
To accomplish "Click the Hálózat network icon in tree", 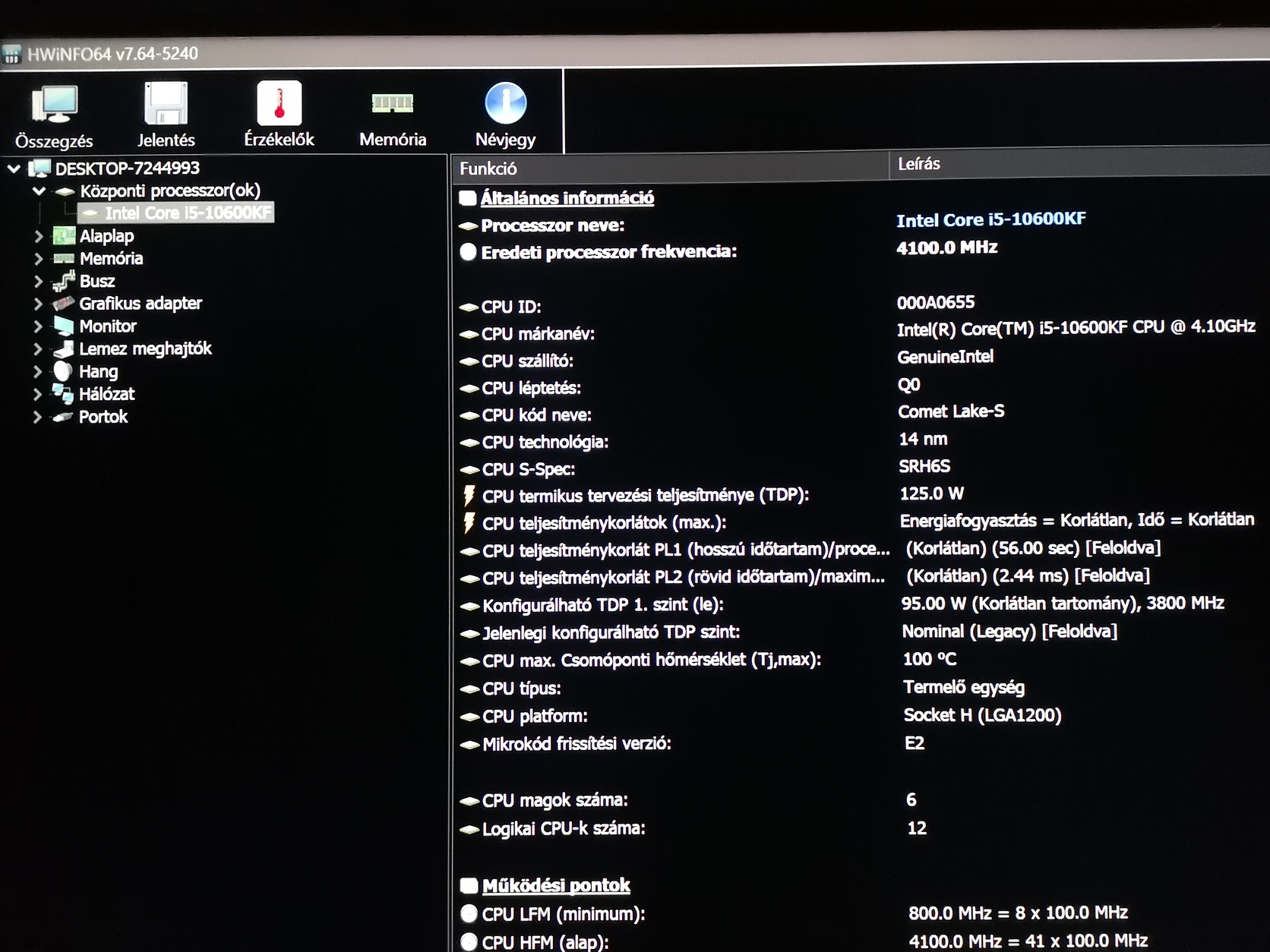I will (x=63, y=393).
